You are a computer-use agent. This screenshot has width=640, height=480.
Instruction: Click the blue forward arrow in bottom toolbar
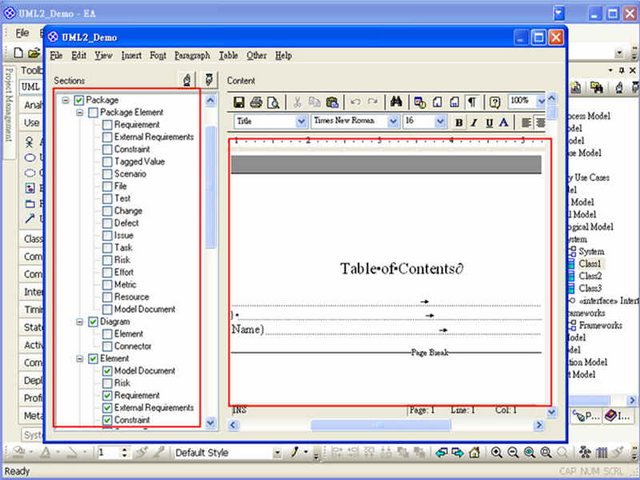click(458, 452)
